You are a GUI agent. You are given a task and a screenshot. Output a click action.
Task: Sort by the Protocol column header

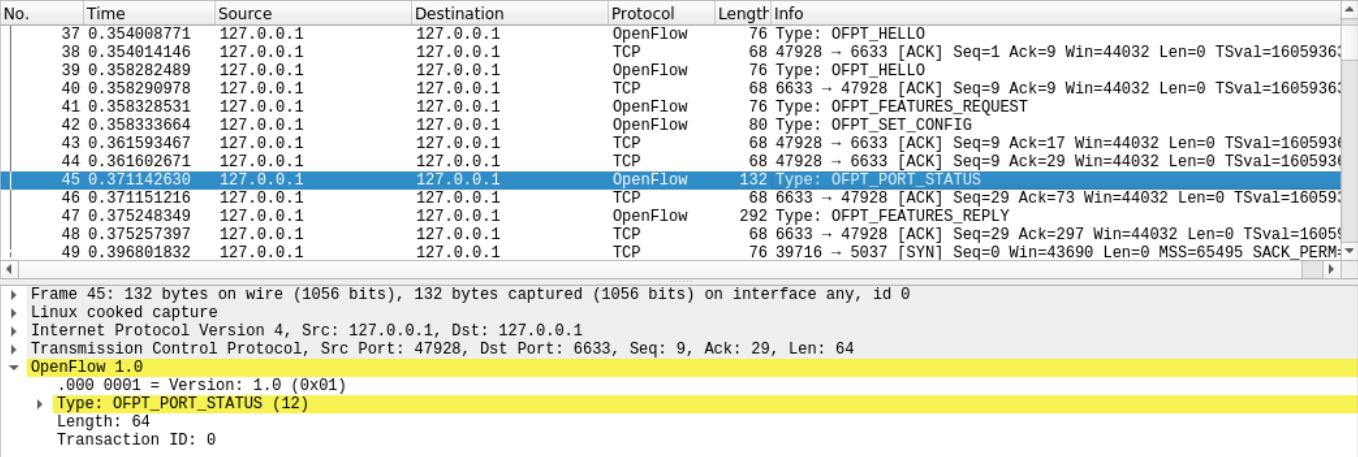pyautogui.click(x=660, y=14)
